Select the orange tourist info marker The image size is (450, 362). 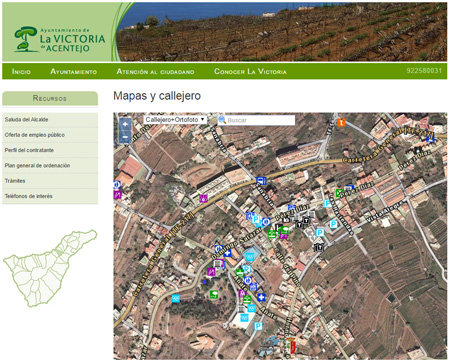tap(341, 122)
